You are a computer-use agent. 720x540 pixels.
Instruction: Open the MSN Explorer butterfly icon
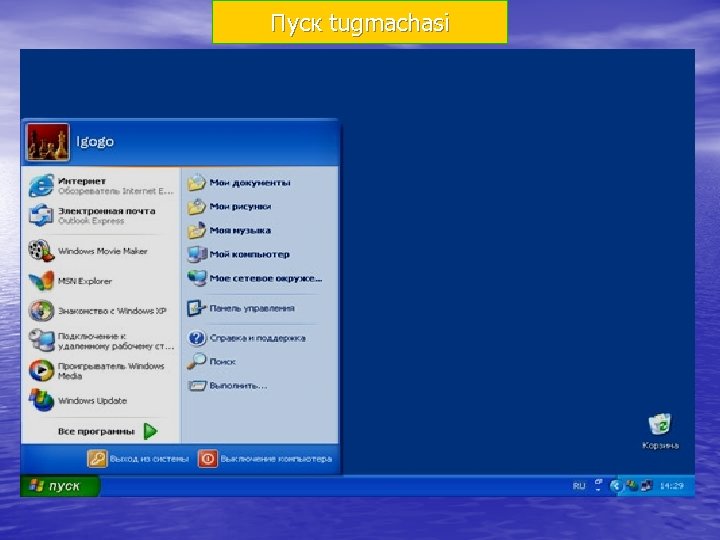[41, 281]
